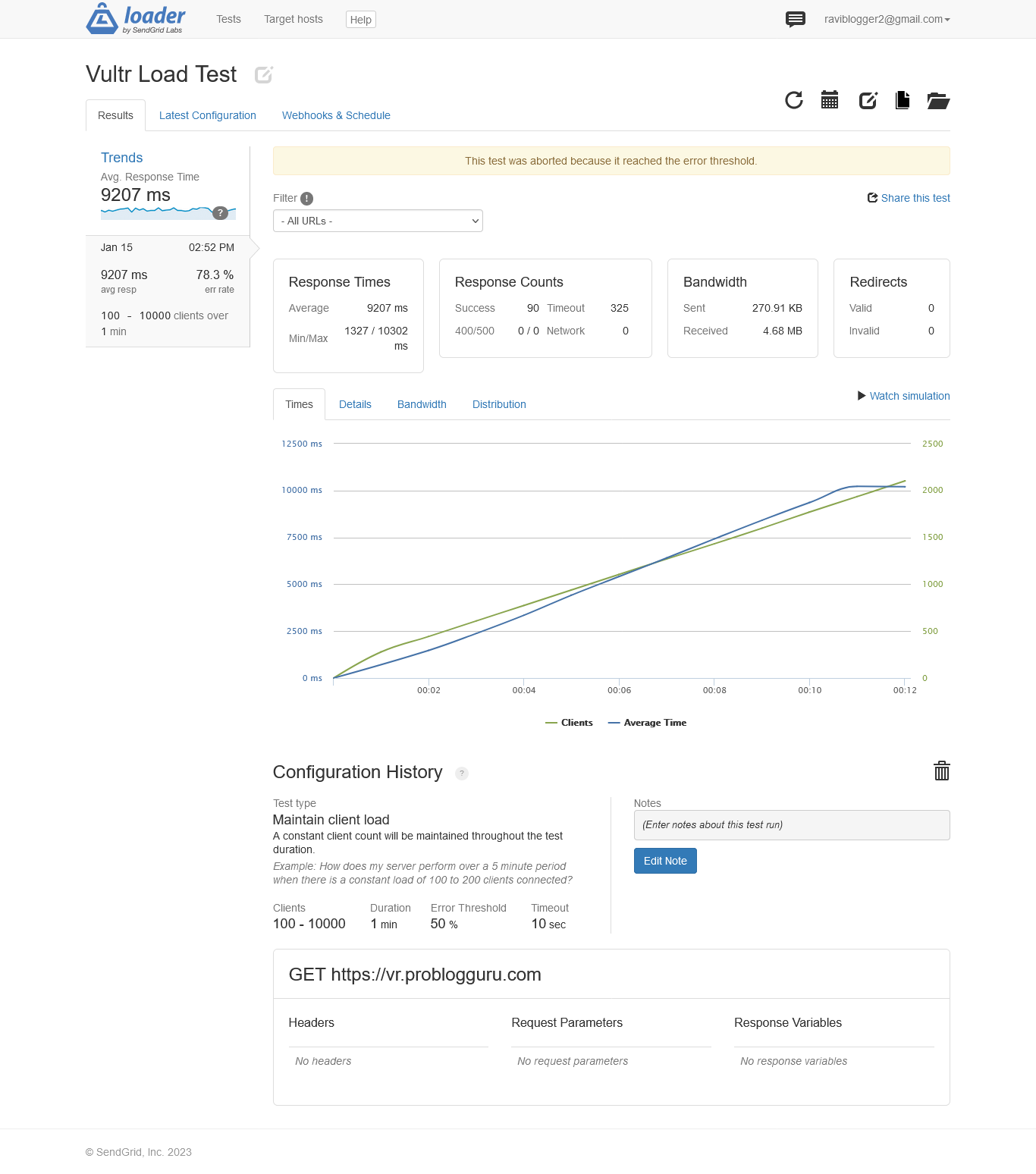Click Configuration History help icon
The width and height of the screenshot is (1036, 1174).
(461, 774)
